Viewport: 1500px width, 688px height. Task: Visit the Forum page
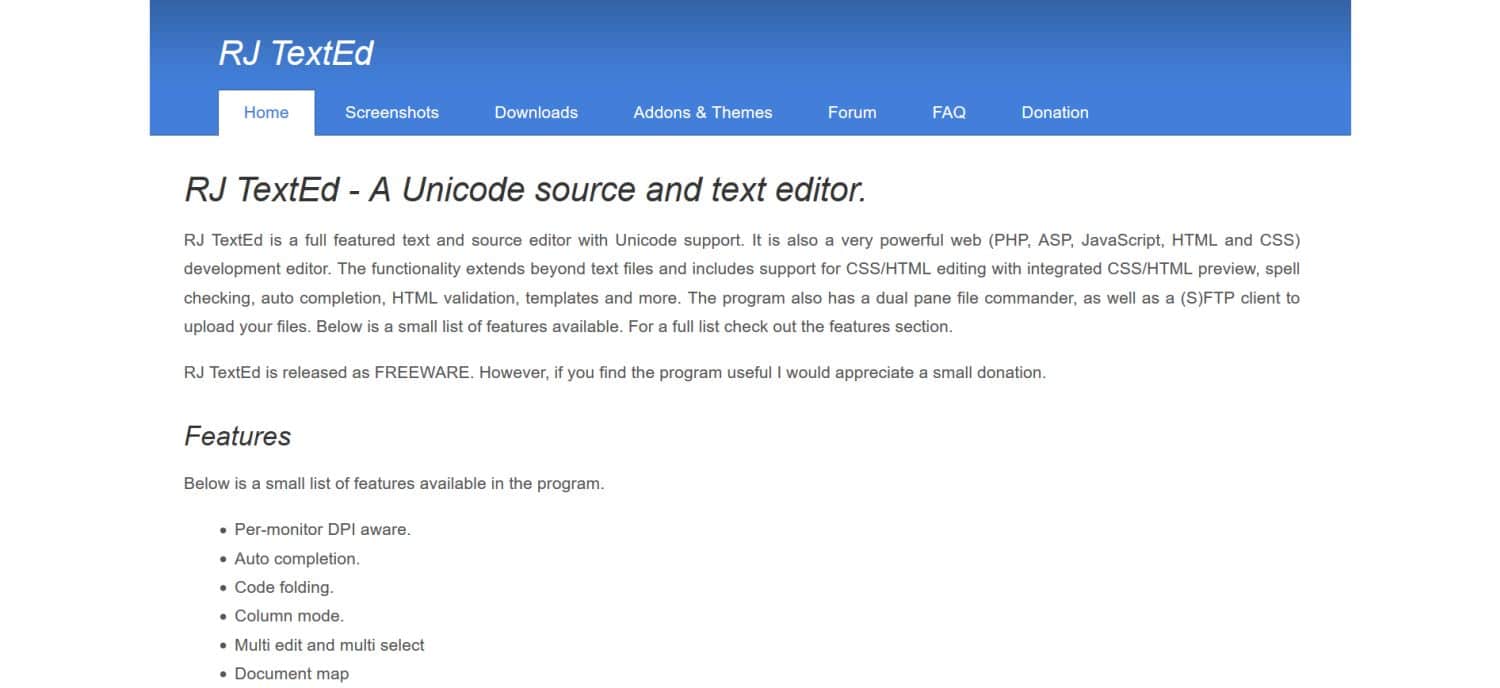click(x=851, y=113)
